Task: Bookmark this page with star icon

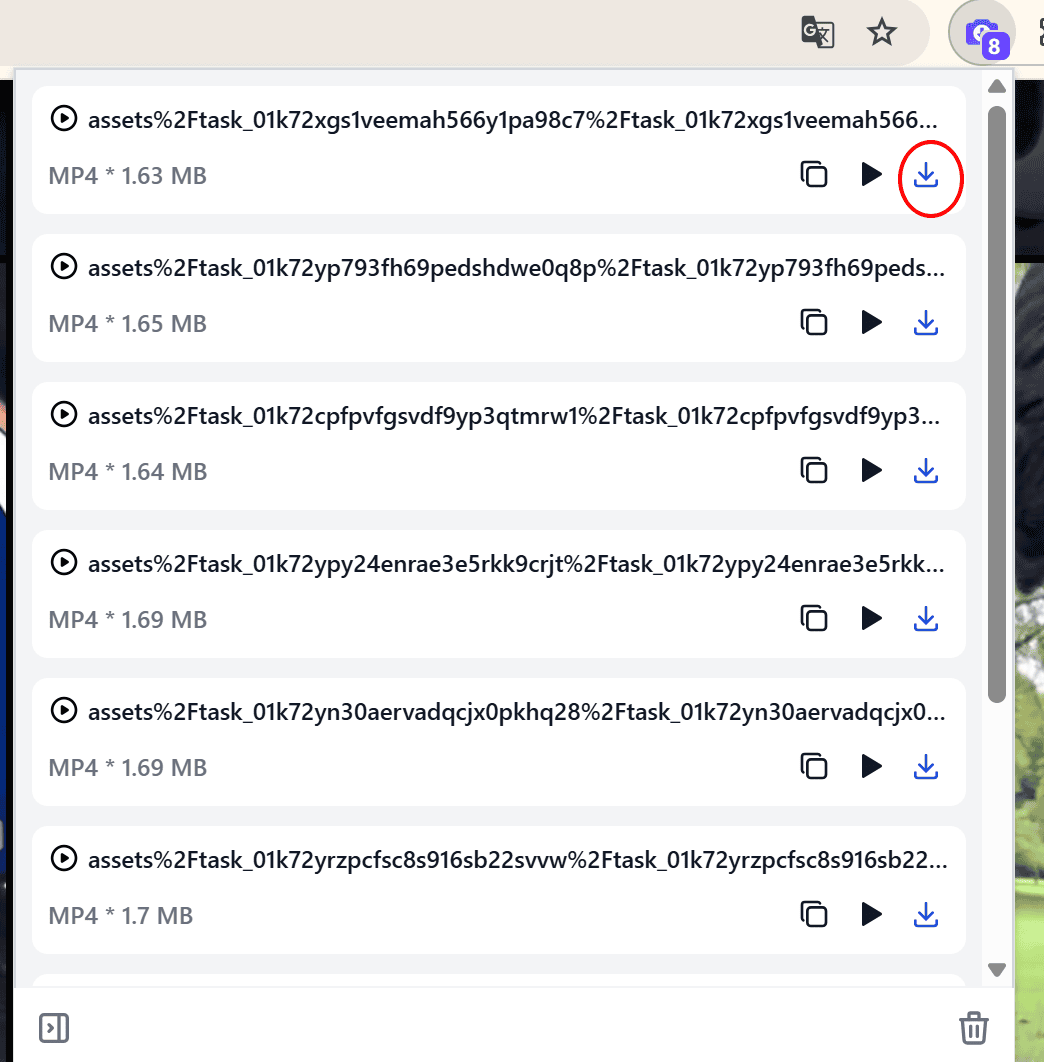Action: click(x=881, y=32)
